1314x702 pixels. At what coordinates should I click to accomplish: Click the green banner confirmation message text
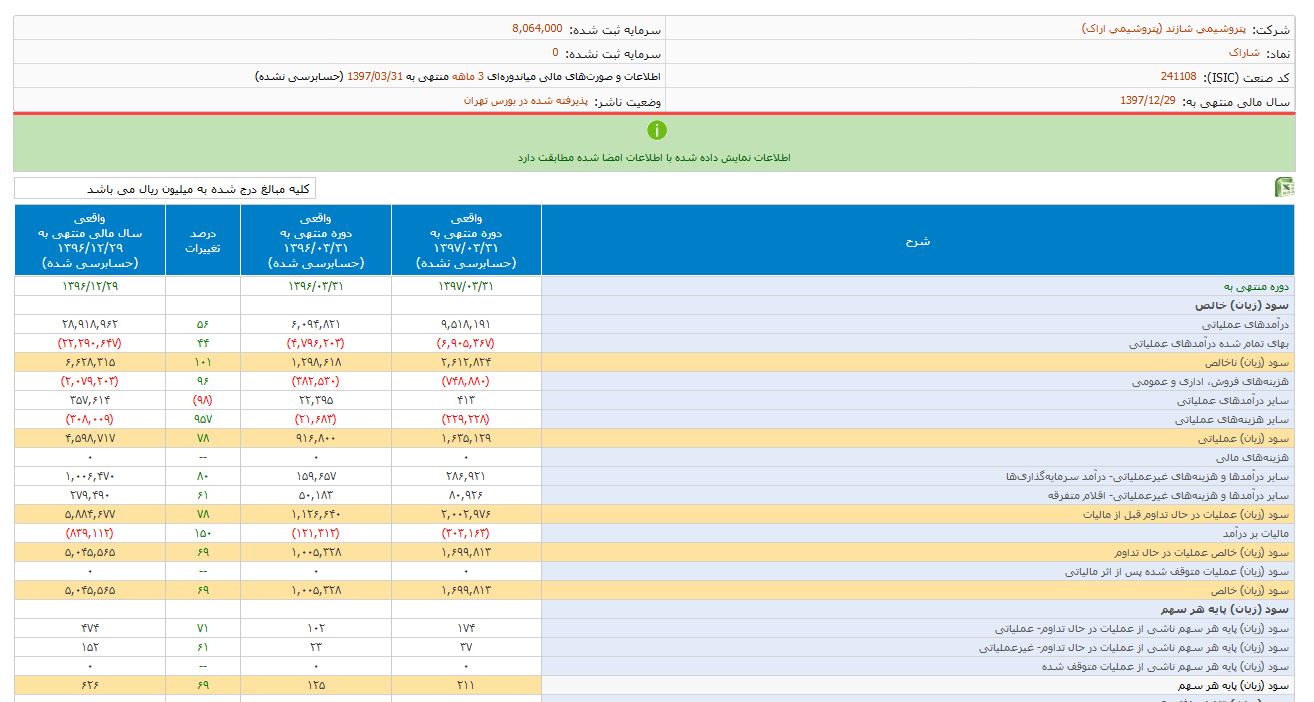click(654, 158)
